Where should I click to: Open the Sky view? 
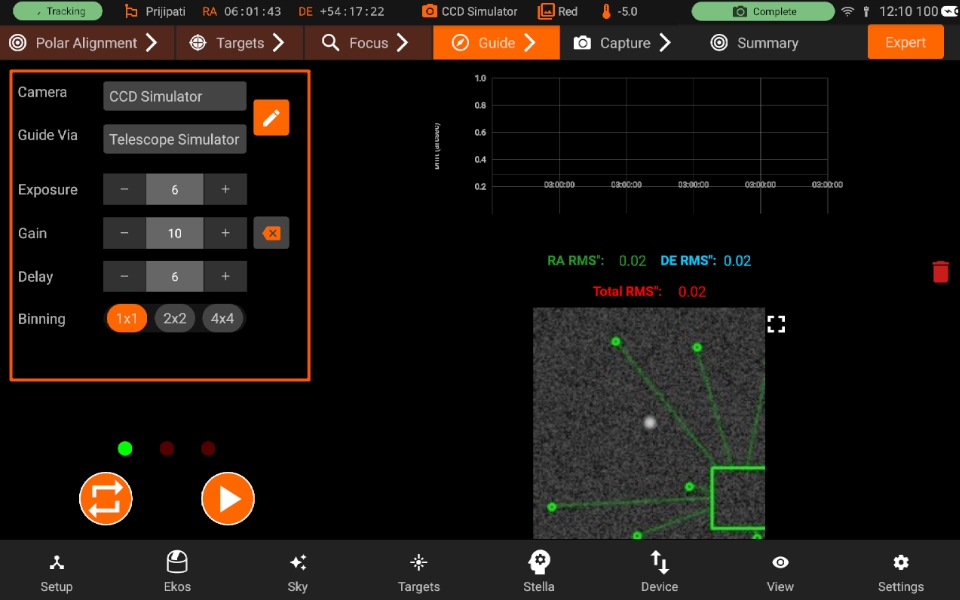tap(298, 572)
